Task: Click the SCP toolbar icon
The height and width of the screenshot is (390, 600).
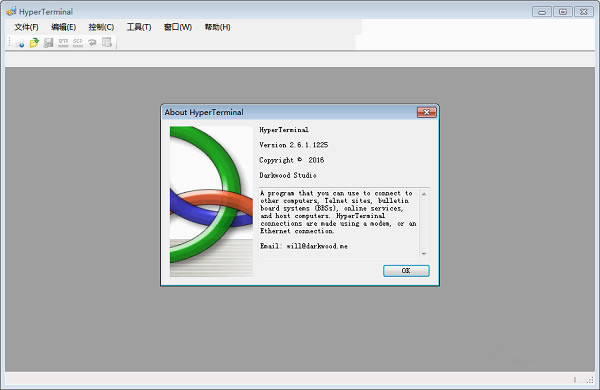Action: (78, 42)
